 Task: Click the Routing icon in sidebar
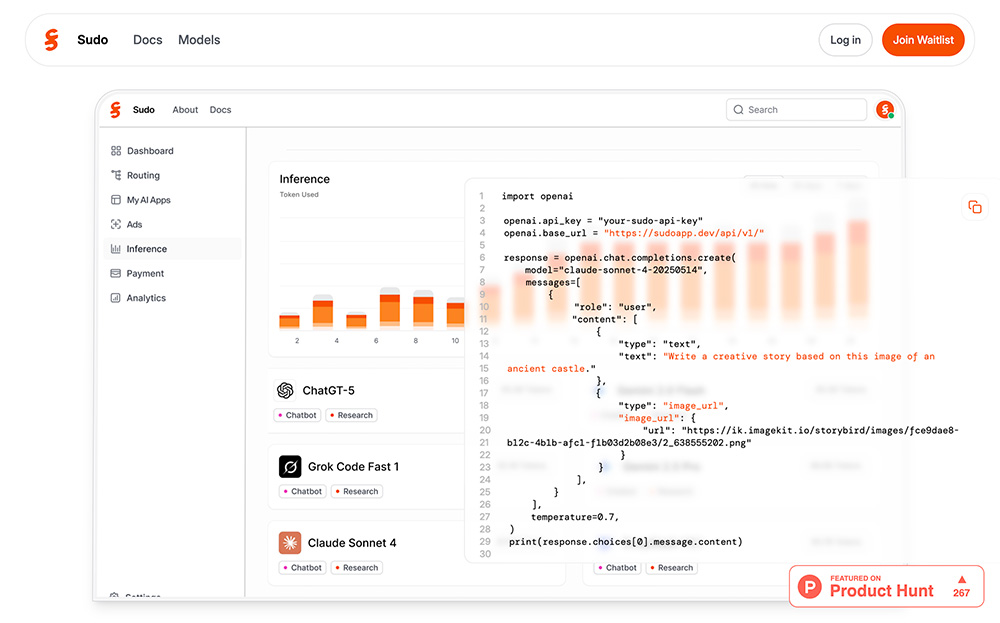coord(115,175)
